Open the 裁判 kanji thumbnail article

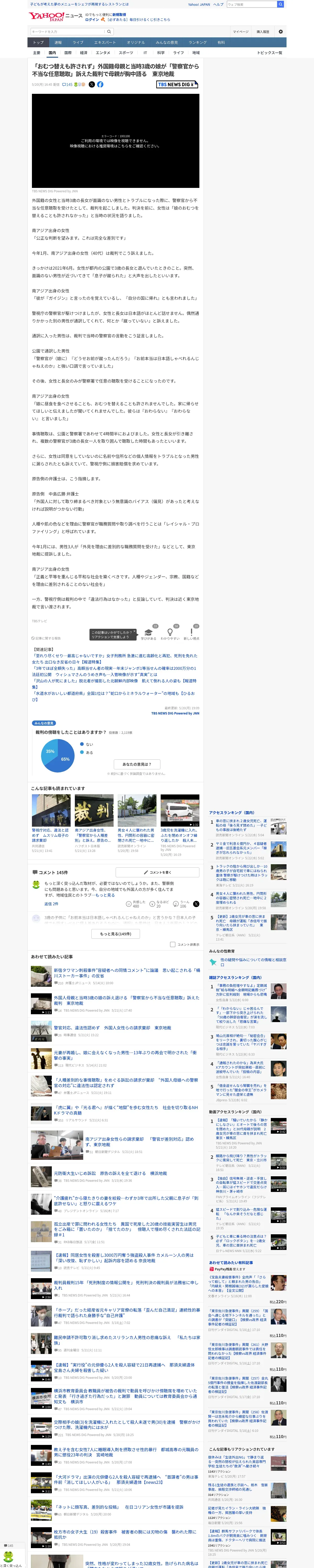[x=94, y=810]
